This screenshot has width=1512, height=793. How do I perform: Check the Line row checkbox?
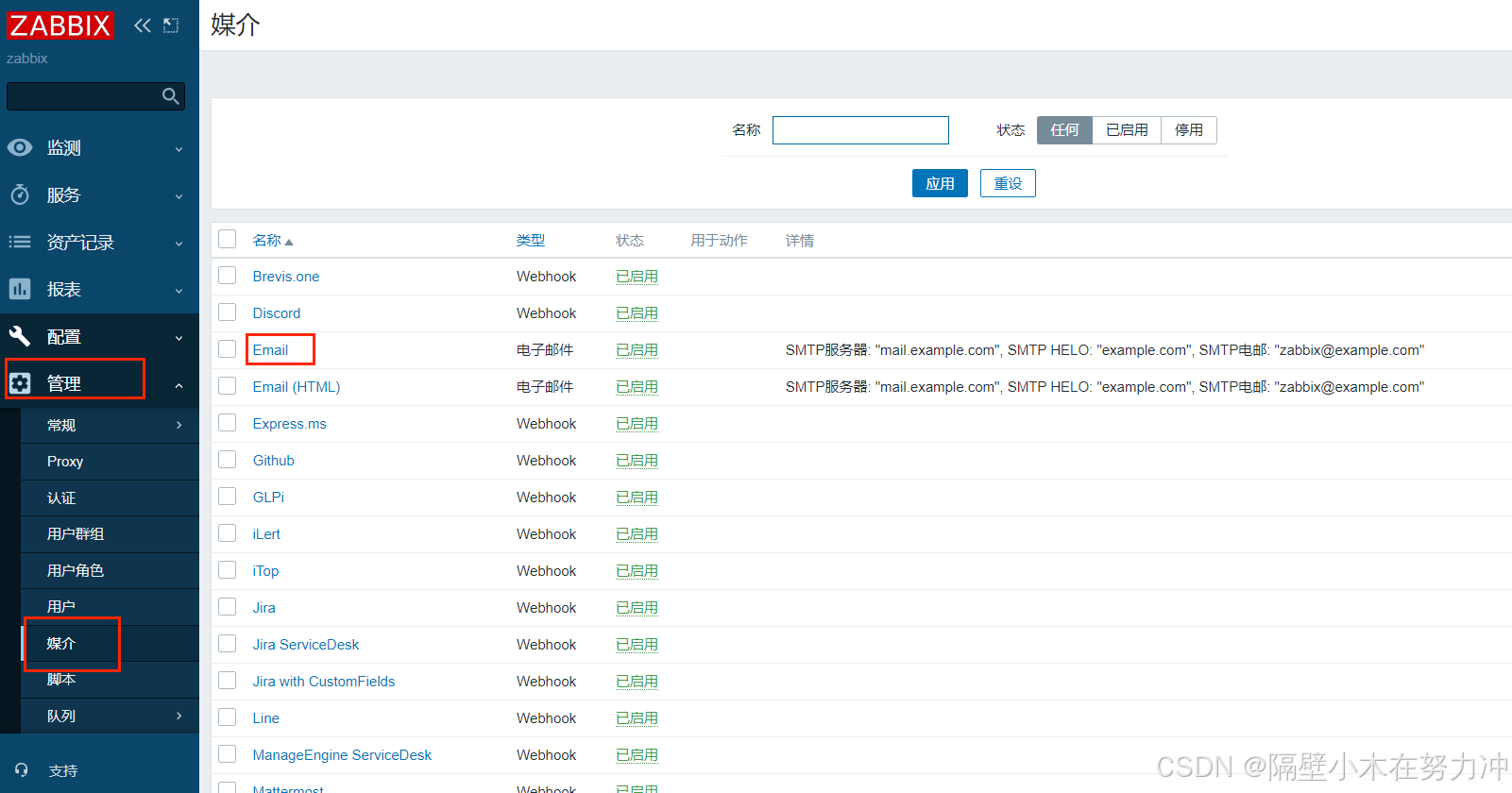pyautogui.click(x=228, y=717)
